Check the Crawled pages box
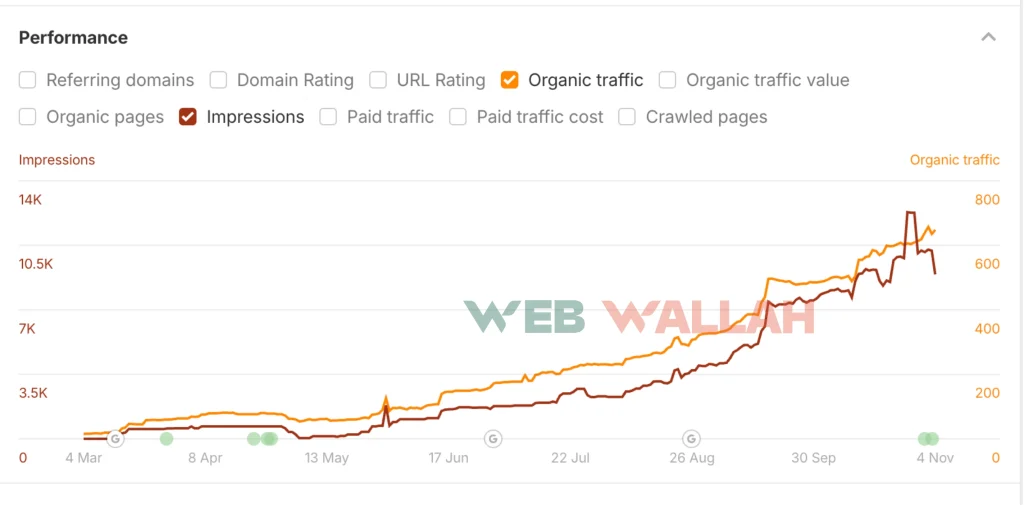The height and width of the screenshot is (506, 1024). pos(627,117)
